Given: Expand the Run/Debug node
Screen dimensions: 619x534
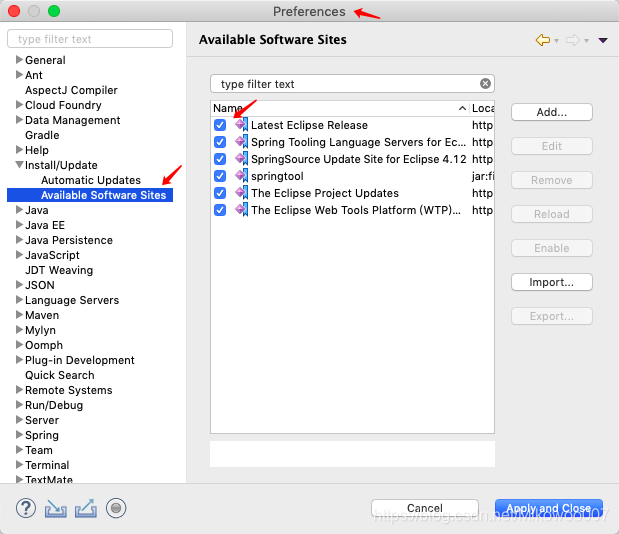Looking at the screenshot, I should coord(19,405).
